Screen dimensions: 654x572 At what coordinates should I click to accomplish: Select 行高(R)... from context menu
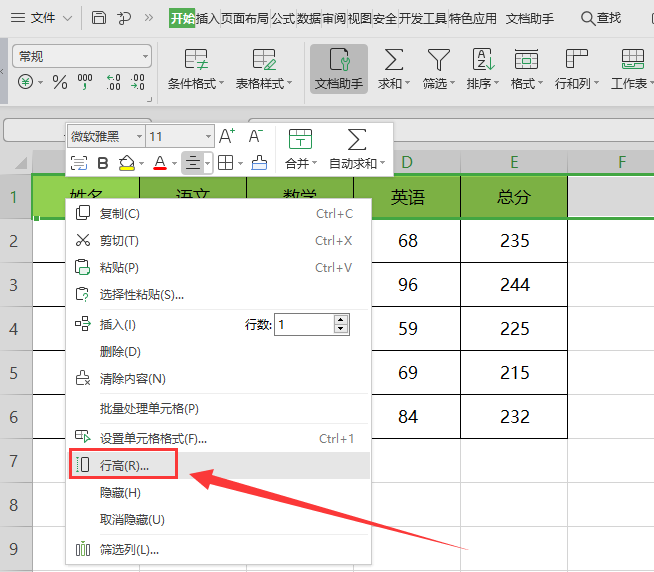pyautogui.click(x=124, y=465)
